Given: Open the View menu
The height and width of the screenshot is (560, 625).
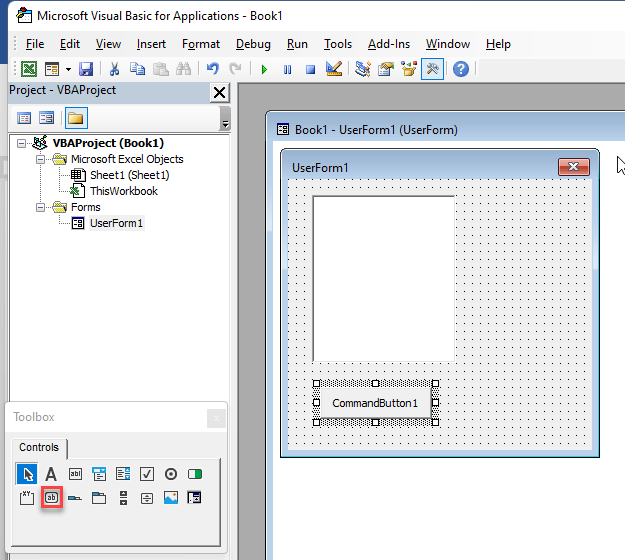Looking at the screenshot, I should 108,44.
